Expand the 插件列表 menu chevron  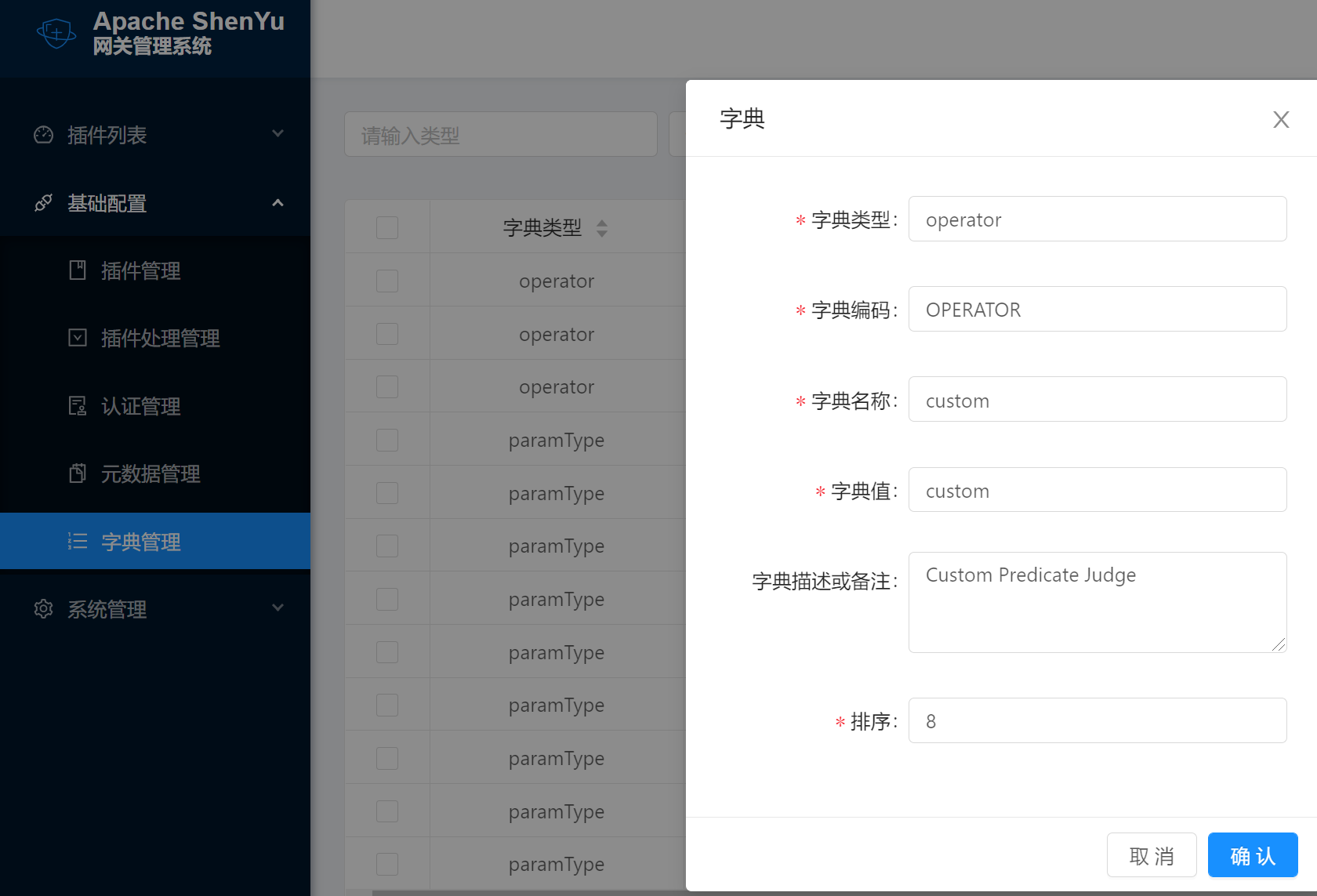(x=278, y=134)
